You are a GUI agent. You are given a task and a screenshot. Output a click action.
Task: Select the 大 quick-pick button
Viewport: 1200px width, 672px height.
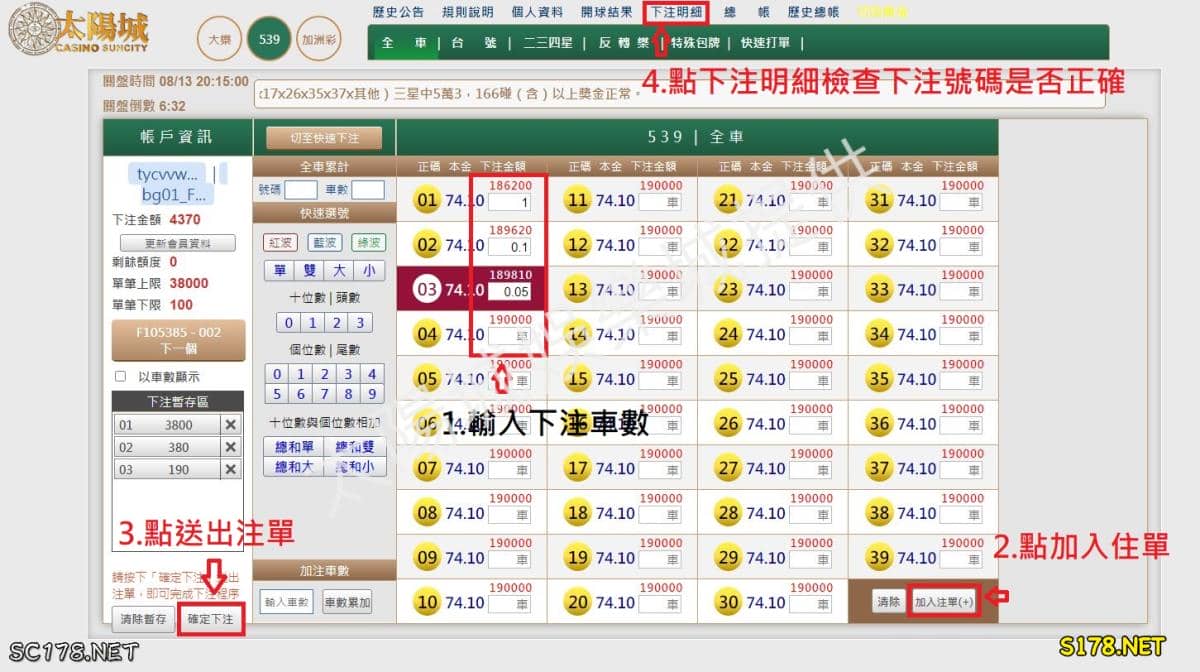click(339, 270)
